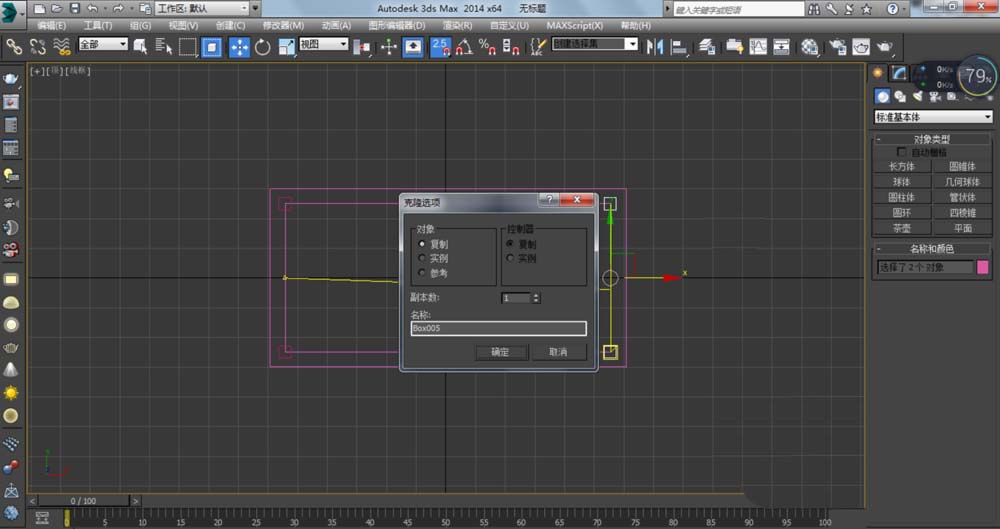Enable the 自动栅格 checkbox
This screenshot has width=1000, height=529.
pos(902,152)
